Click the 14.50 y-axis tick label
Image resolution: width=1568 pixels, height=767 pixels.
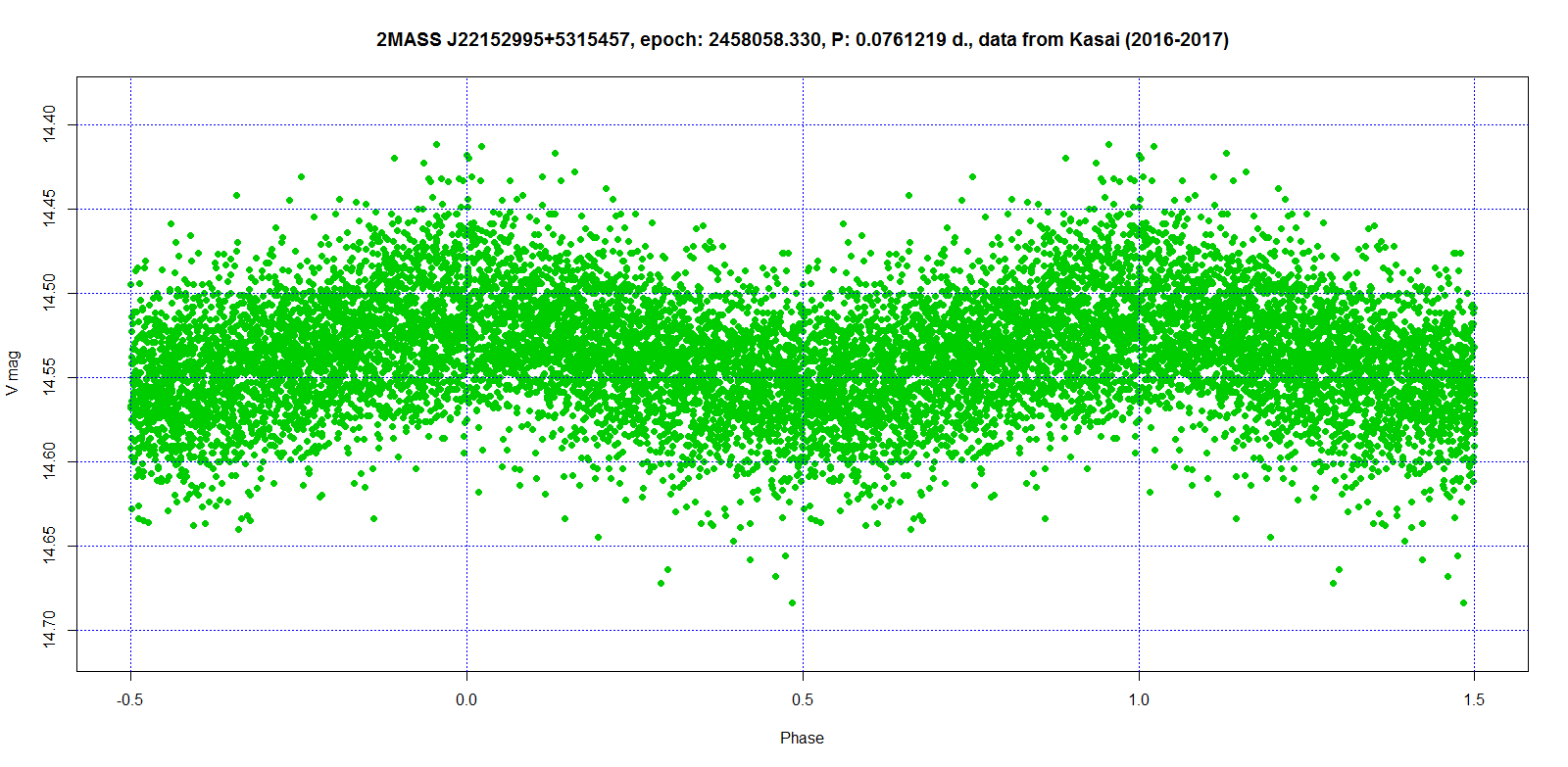click(x=50, y=293)
